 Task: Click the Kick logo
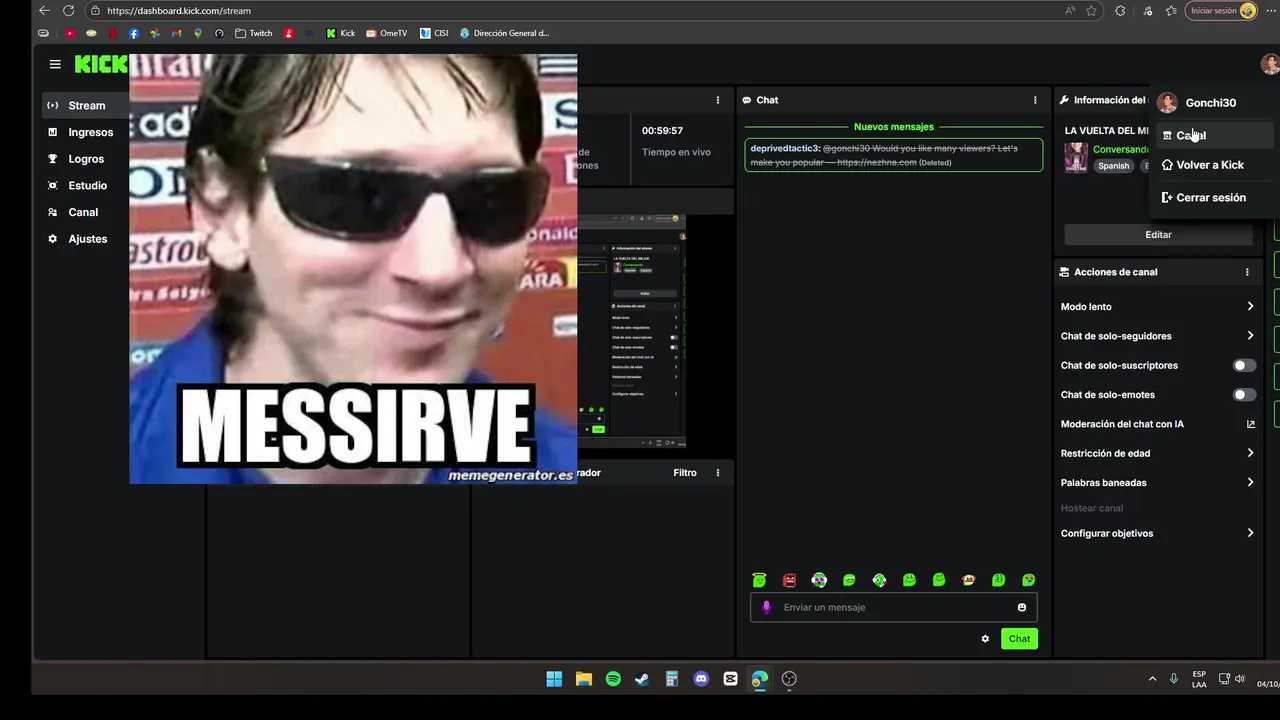click(101, 64)
